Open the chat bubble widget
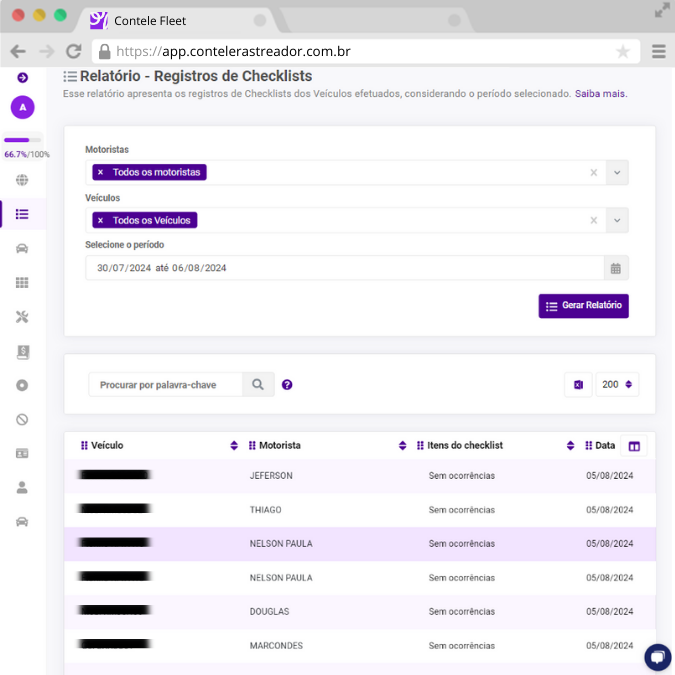Image resolution: width=675 pixels, height=675 pixels. [x=658, y=657]
